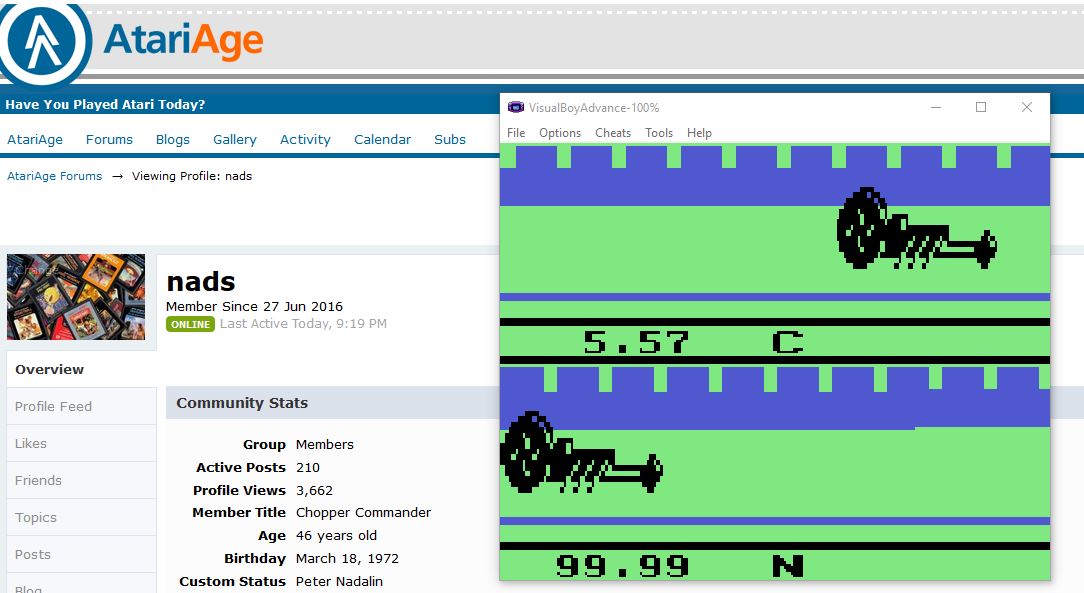The width and height of the screenshot is (1084, 593).
Task: Click the 99.99 timer in the game
Action: pyautogui.click(x=623, y=566)
